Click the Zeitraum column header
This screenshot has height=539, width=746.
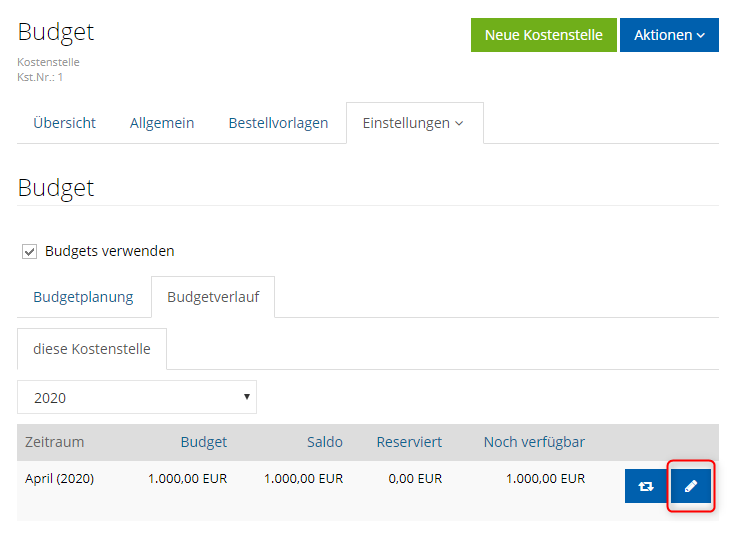coord(55,442)
